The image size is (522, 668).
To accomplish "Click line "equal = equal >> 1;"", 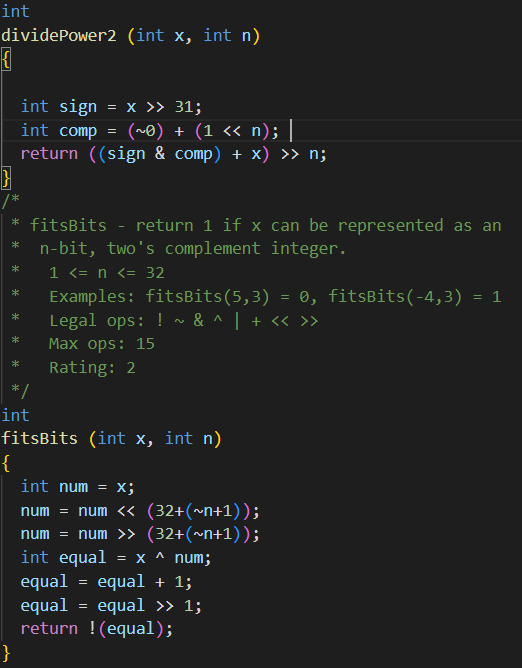I will [x=111, y=605].
